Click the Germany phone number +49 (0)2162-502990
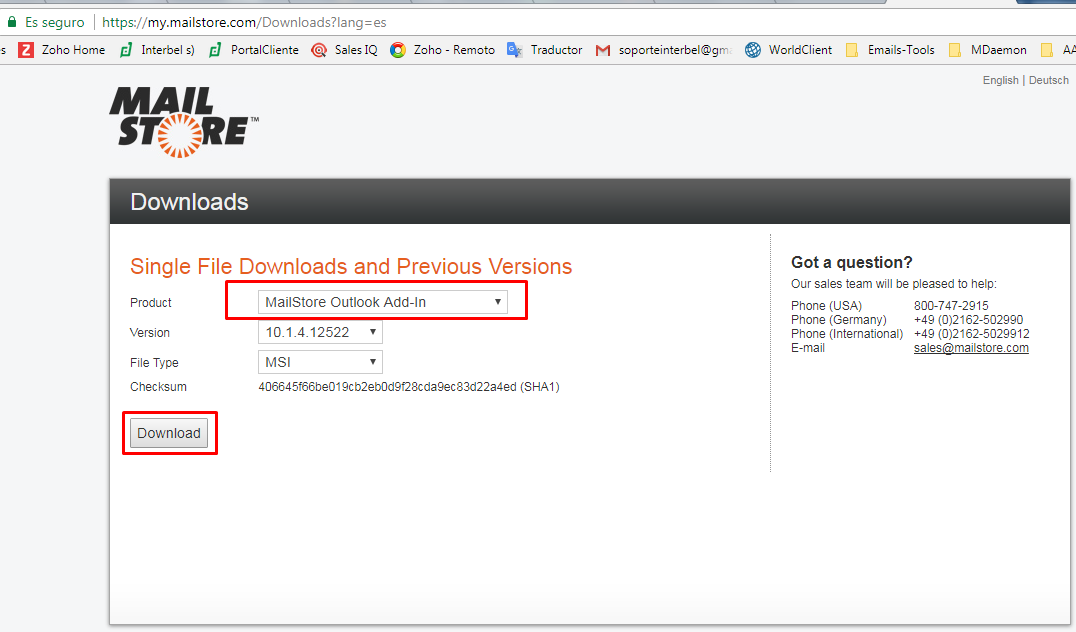This screenshot has width=1076, height=632. click(968, 320)
